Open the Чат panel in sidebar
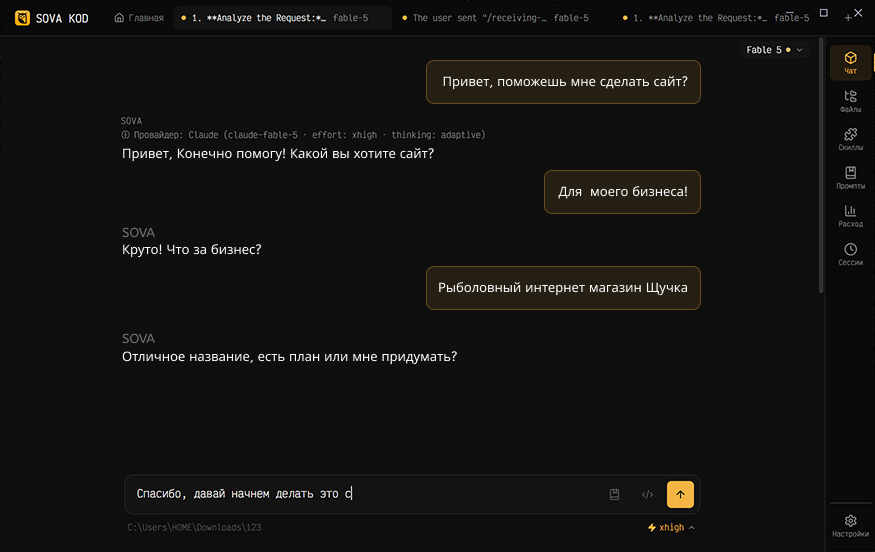 [x=850, y=63]
